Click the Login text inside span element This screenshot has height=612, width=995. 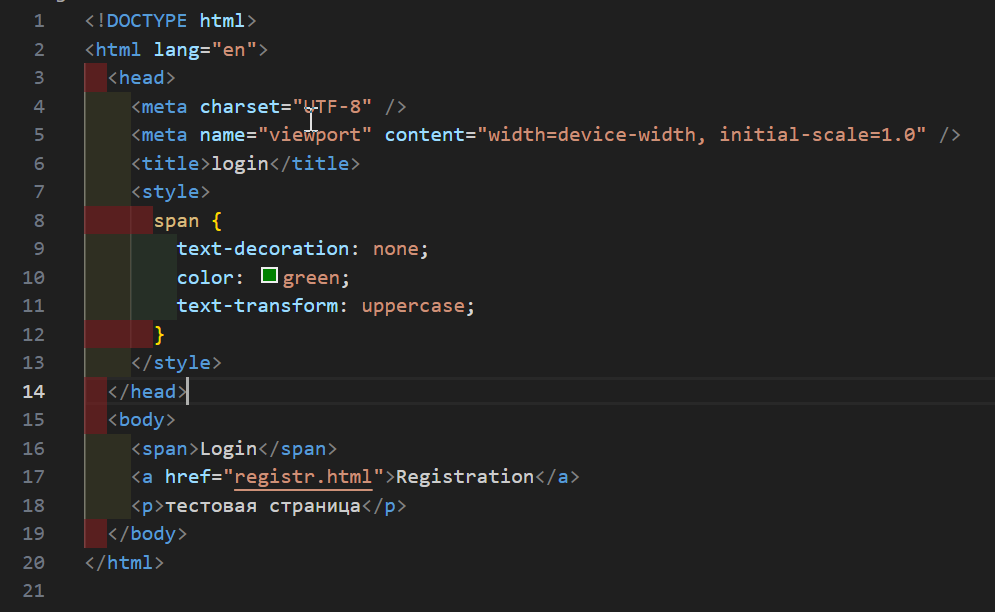pos(230,449)
